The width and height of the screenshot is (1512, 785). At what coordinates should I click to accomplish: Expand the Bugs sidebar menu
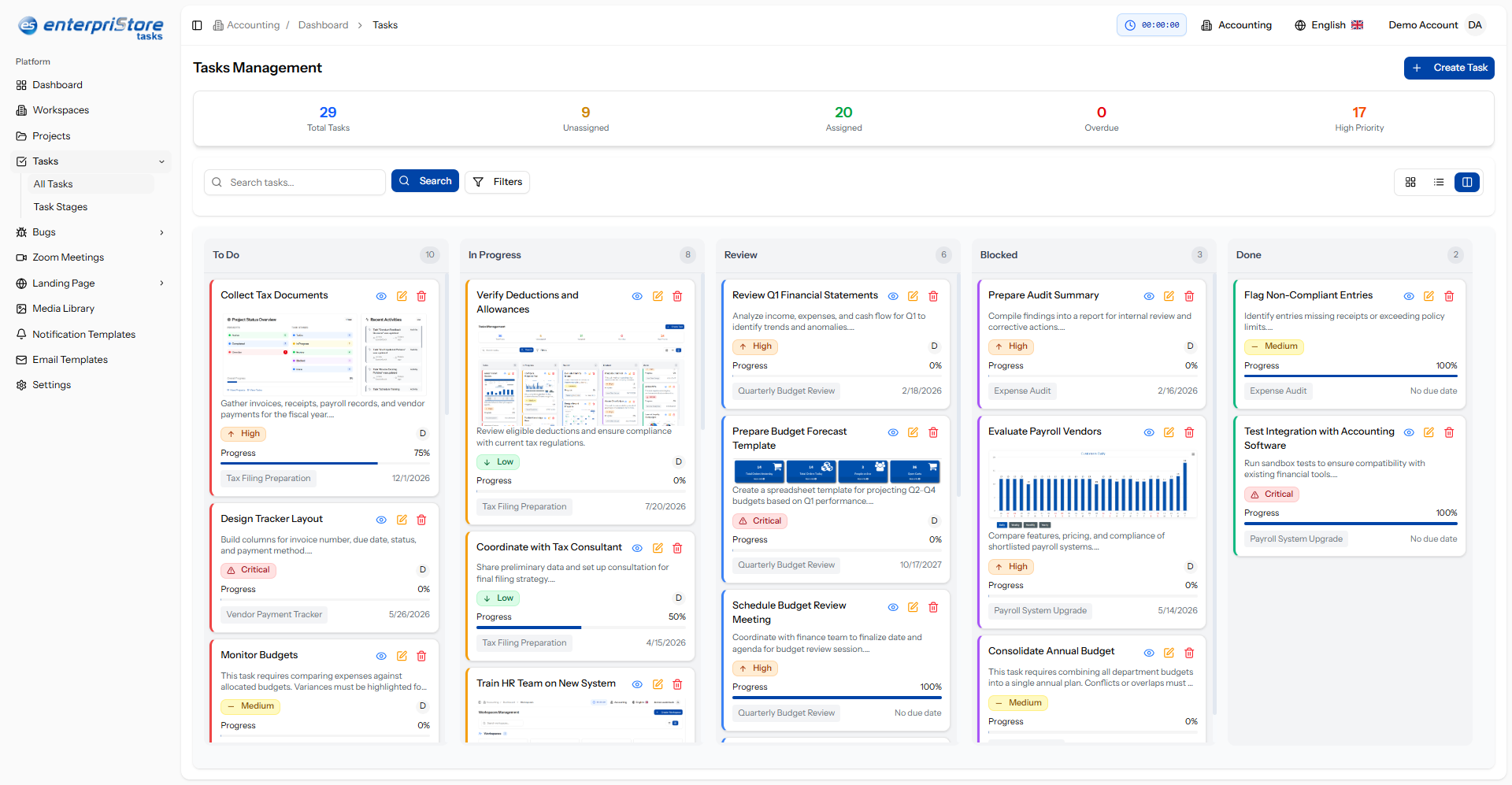(161, 232)
